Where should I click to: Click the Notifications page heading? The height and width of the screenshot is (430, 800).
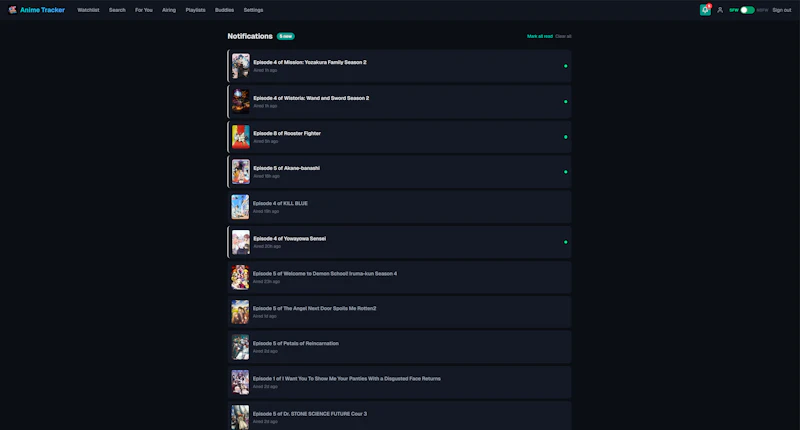pos(250,36)
